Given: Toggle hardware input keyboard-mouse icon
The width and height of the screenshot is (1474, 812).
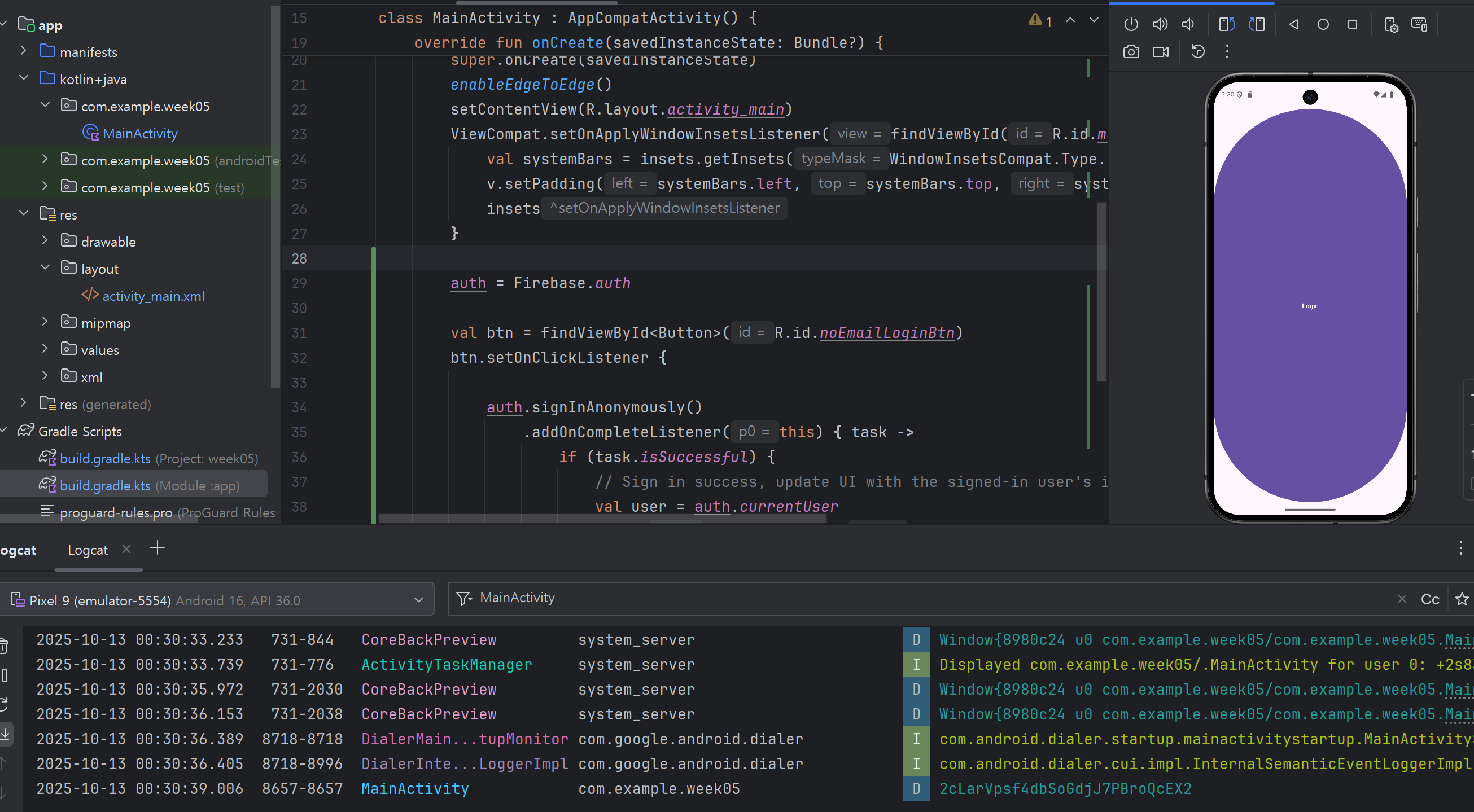Looking at the screenshot, I should click(1419, 24).
